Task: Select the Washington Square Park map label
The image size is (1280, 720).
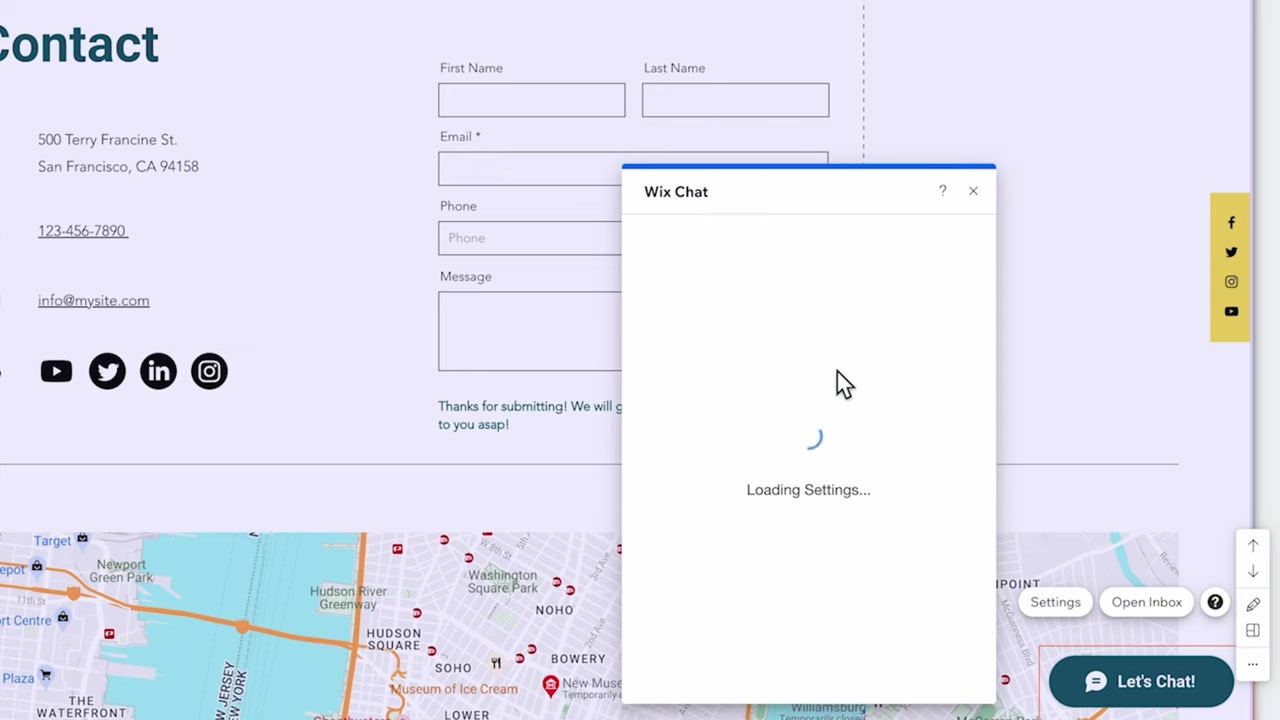Action: (502, 582)
